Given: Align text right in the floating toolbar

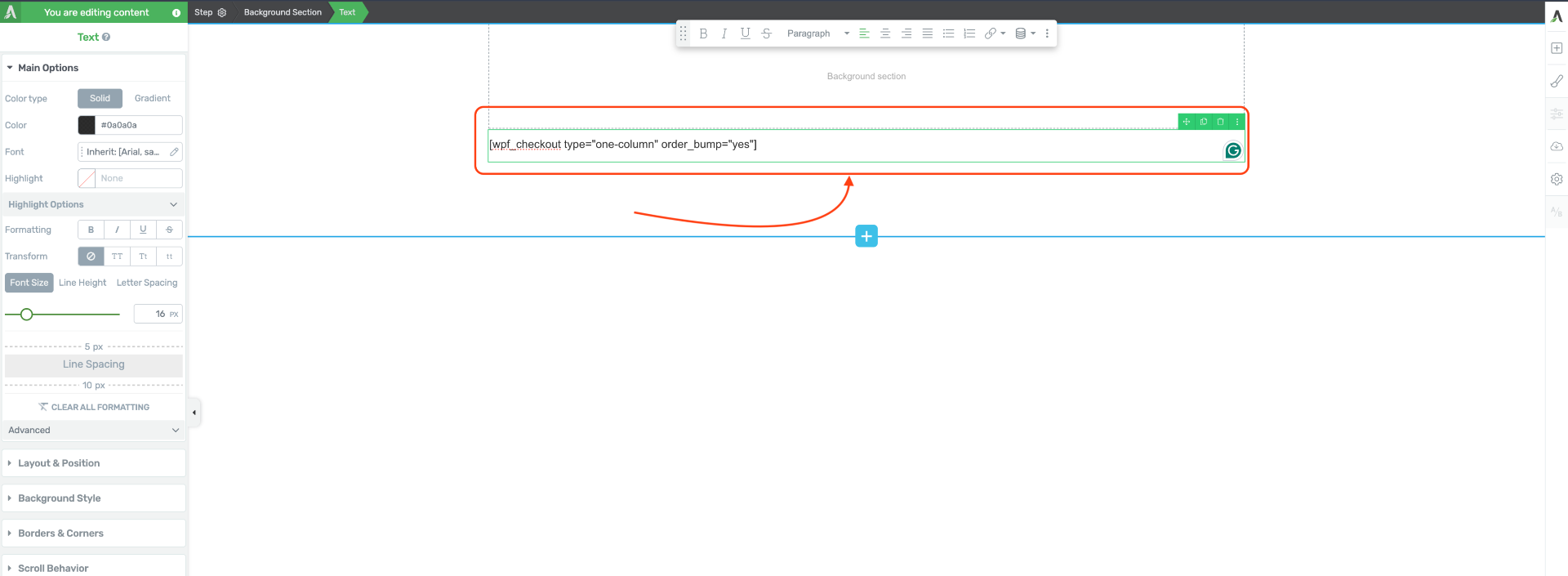Looking at the screenshot, I should 906,33.
